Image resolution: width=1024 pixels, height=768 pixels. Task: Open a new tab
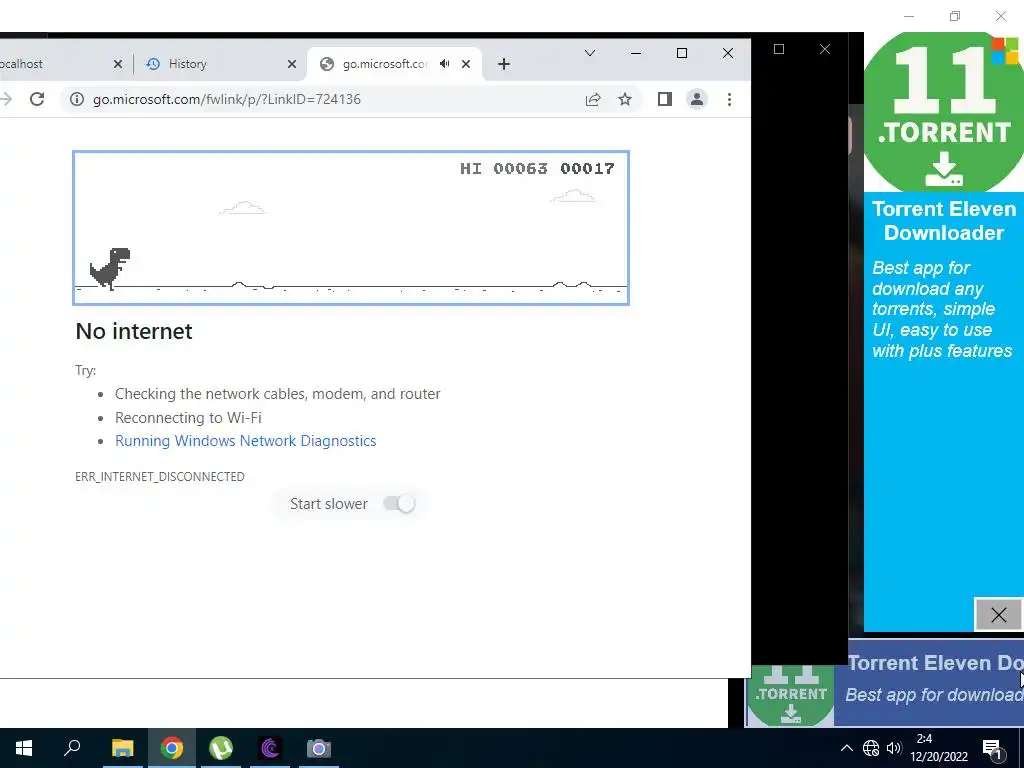click(x=504, y=64)
